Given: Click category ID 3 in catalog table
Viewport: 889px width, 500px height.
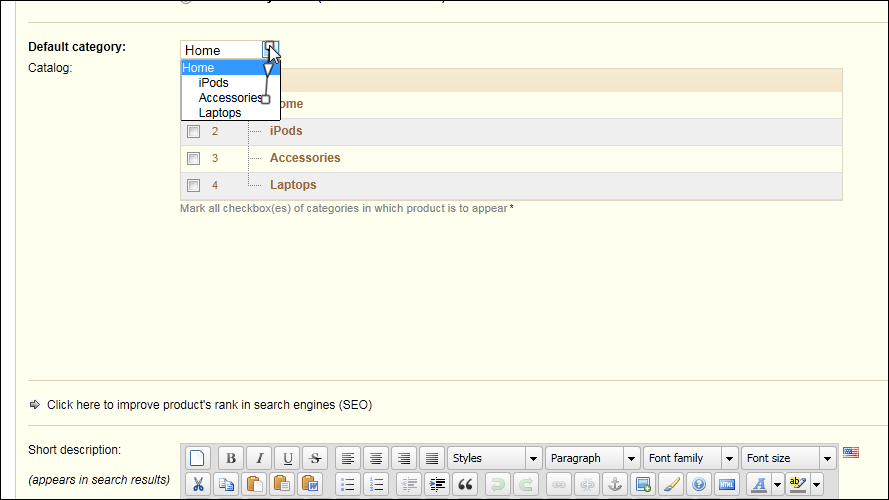Looking at the screenshot, I should (x=215, y=158).
